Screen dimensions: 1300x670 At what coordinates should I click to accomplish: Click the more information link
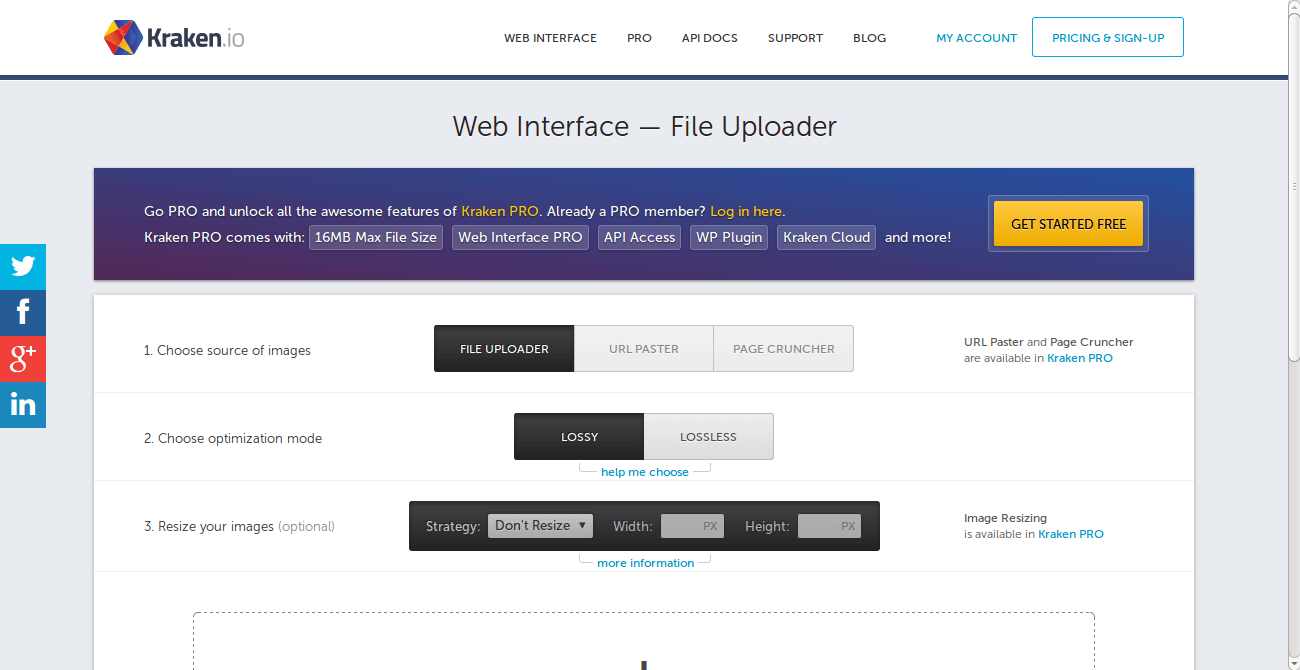pos(645,563)
